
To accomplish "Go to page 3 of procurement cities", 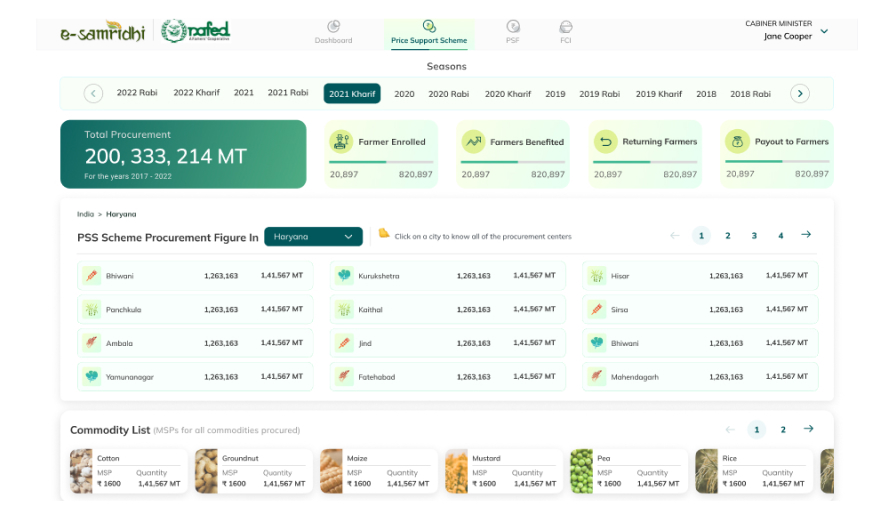I will 754,236.
